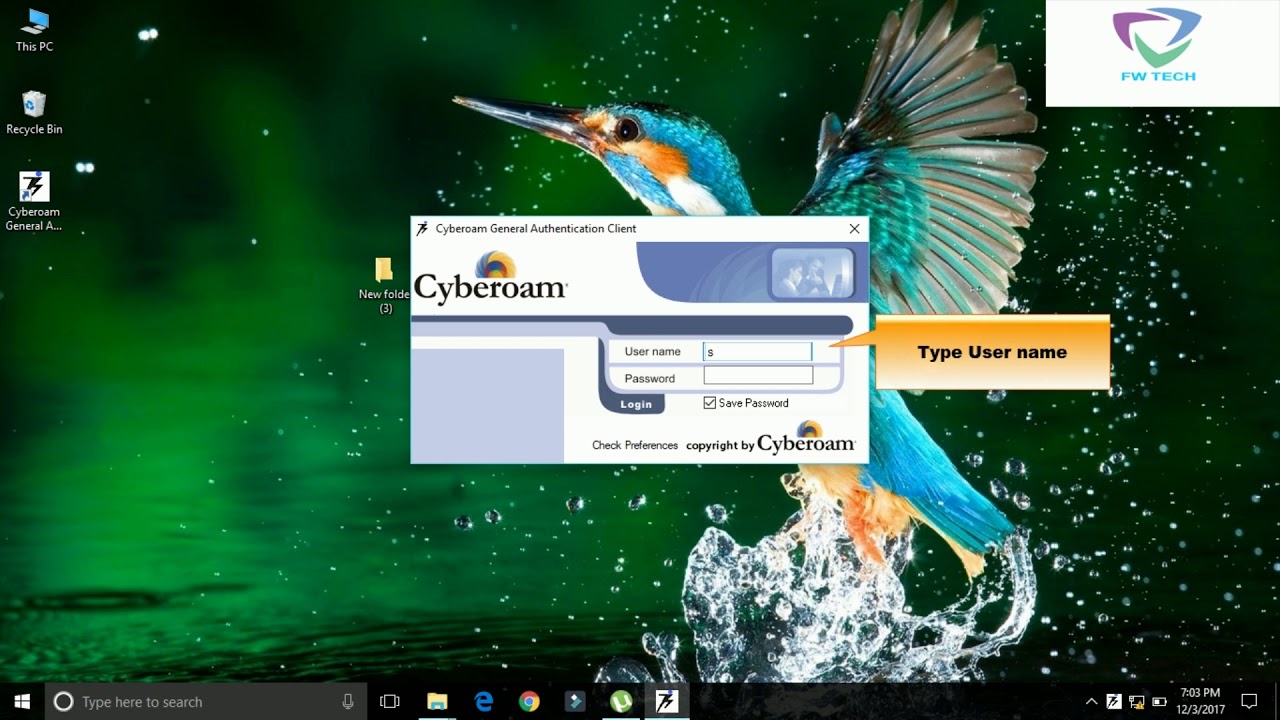The image size is (1280, 720).
Task: Click the User name label
Action: [x=652, y=351]
